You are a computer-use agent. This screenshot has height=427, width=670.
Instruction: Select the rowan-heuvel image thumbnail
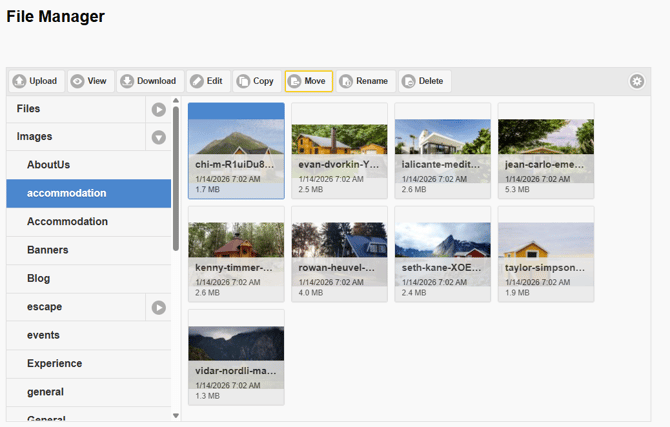pos(339,254)
